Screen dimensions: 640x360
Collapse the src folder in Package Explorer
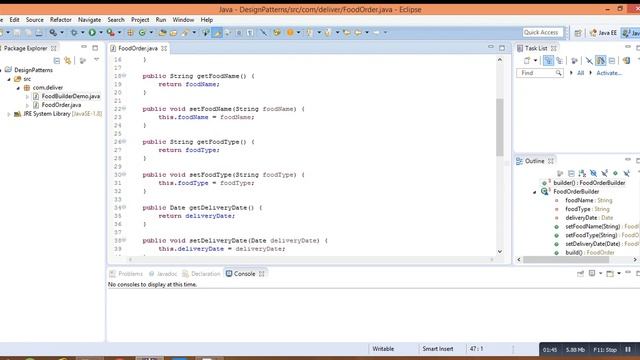(9, 79)
